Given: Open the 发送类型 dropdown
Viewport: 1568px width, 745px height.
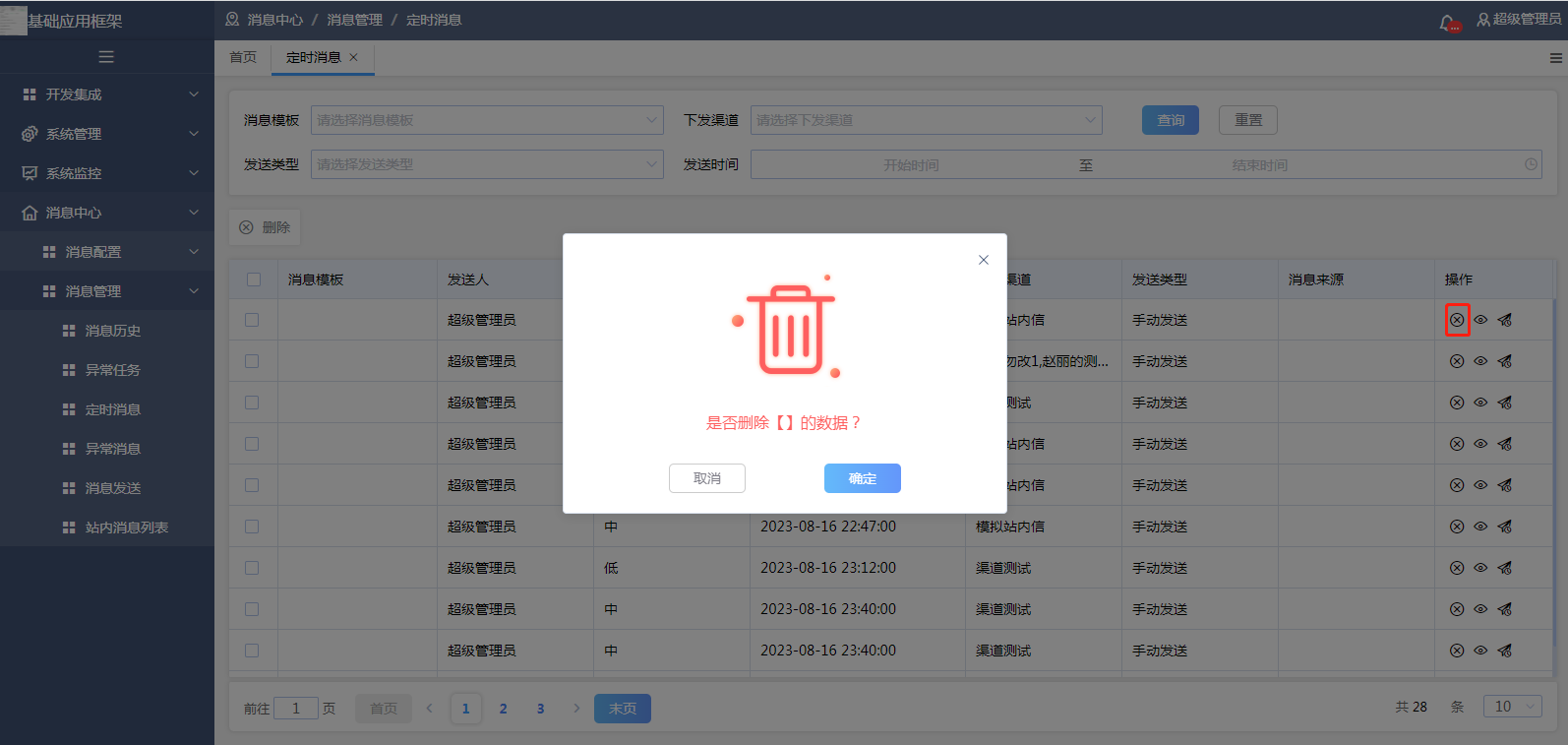Looking at the screenshot, I should click(x=487, y=164).
